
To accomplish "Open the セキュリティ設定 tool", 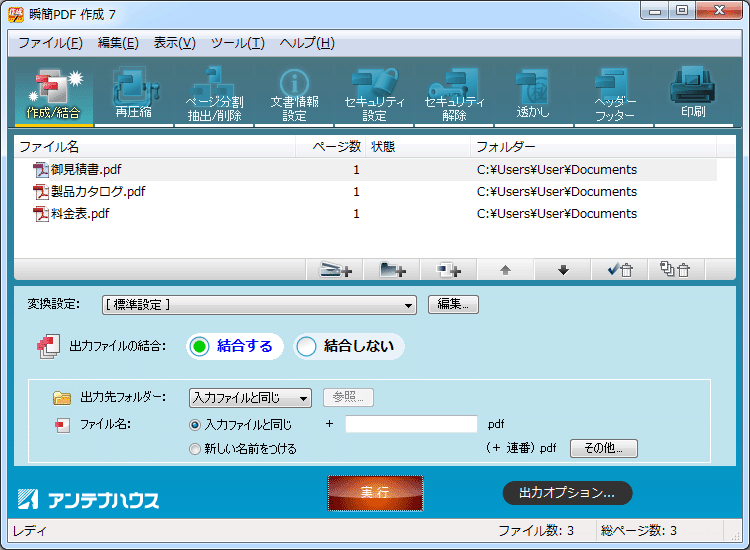I will pos(374,95).
